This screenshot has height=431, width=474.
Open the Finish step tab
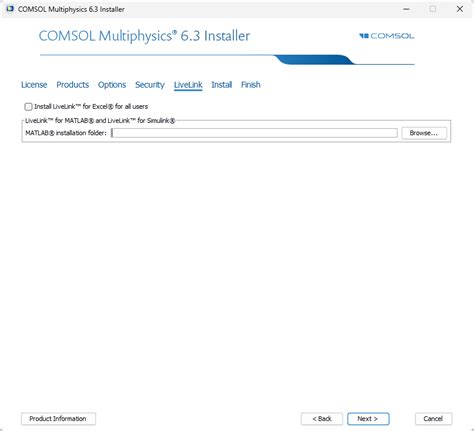[251, 85]
